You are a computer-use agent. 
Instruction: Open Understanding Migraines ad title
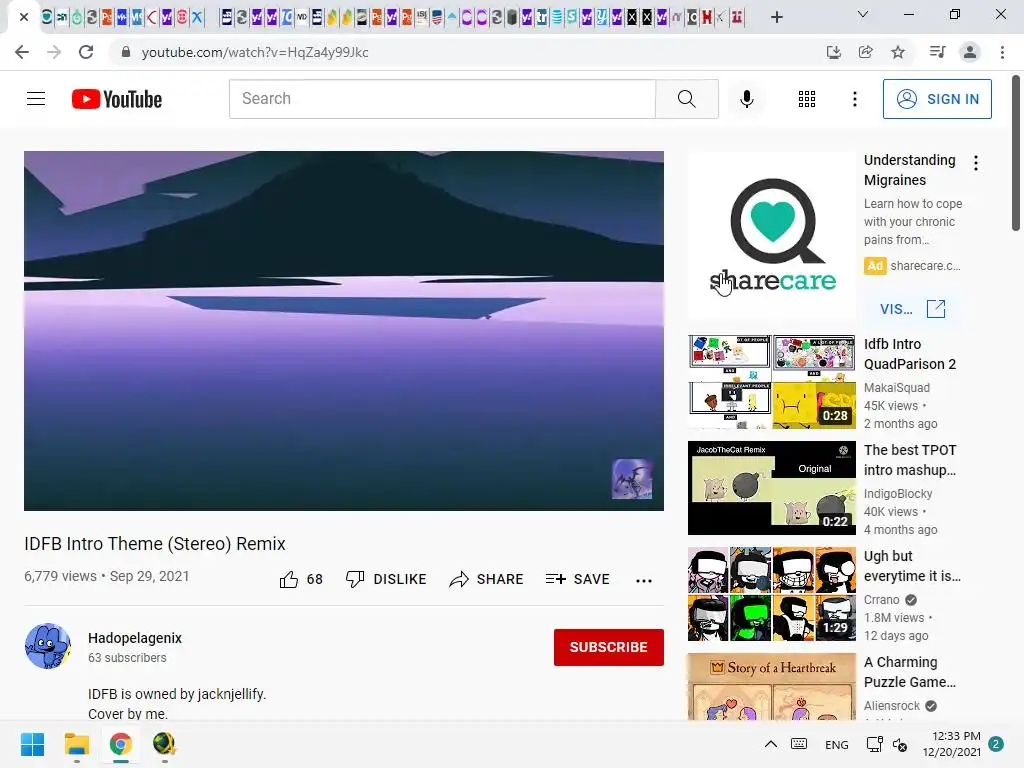pyautogui.click(x=910, y=170)
